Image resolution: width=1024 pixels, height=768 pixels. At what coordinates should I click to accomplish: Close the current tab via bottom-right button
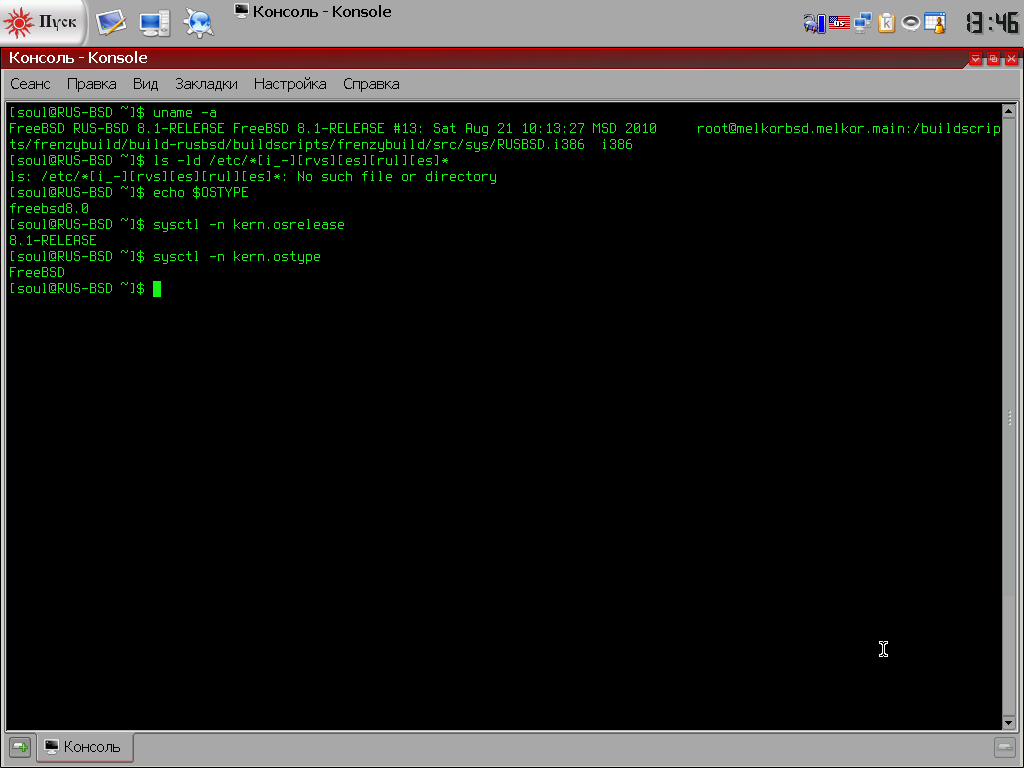pyautogui.click(x=1004, y=746)
